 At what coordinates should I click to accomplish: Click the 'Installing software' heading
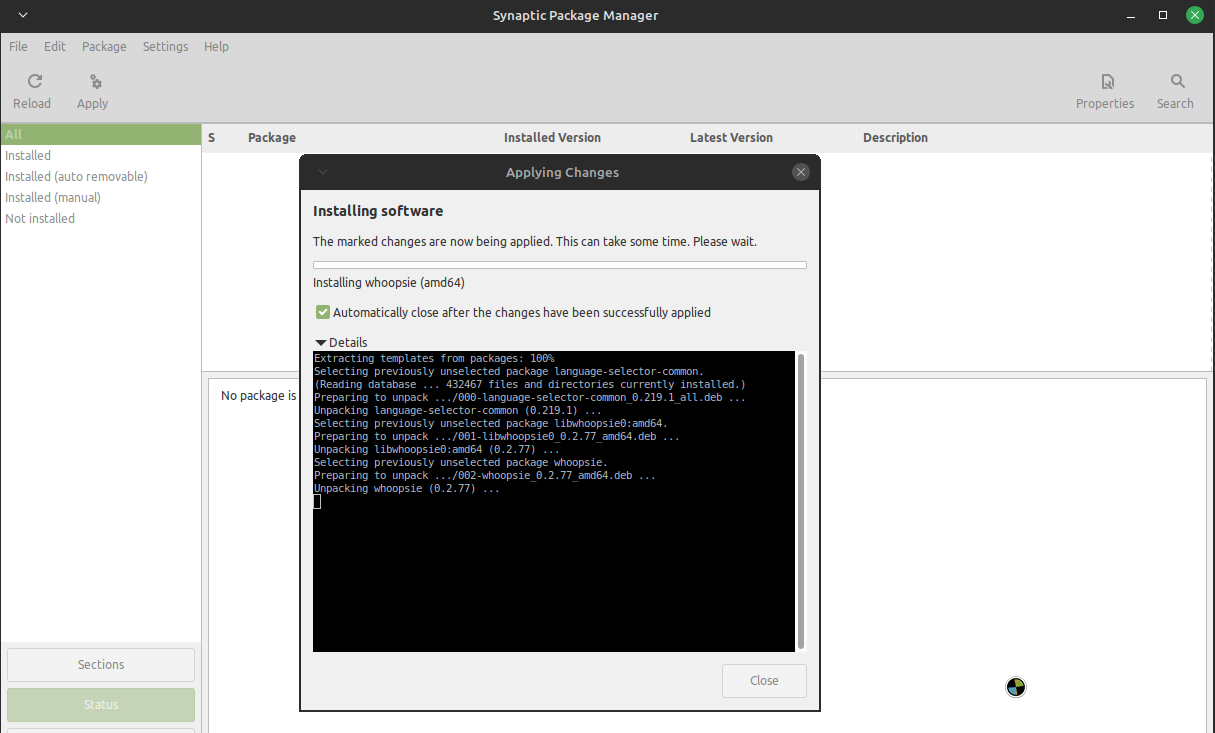tap(378, 211)
